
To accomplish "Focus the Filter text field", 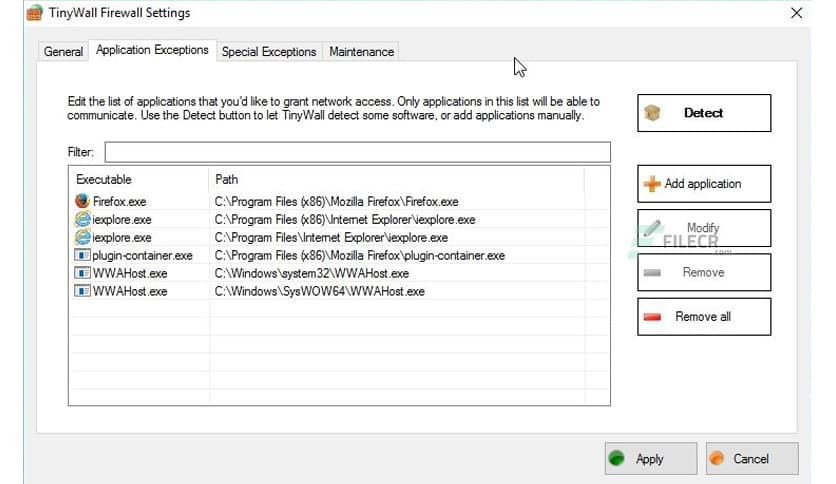I will (357, 152).
